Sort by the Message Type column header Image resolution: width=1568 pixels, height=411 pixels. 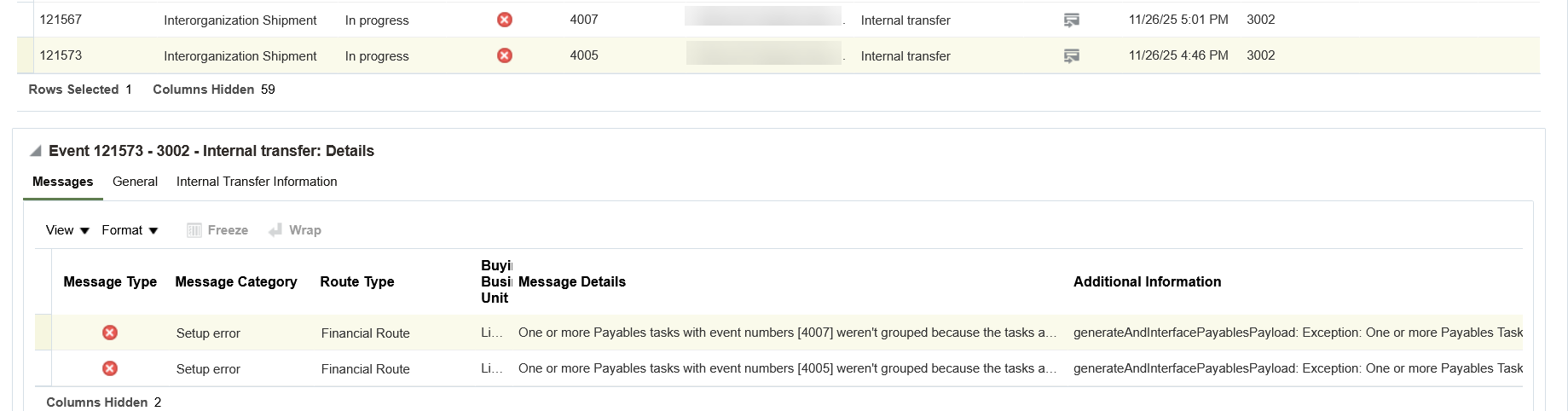(110, 281)
